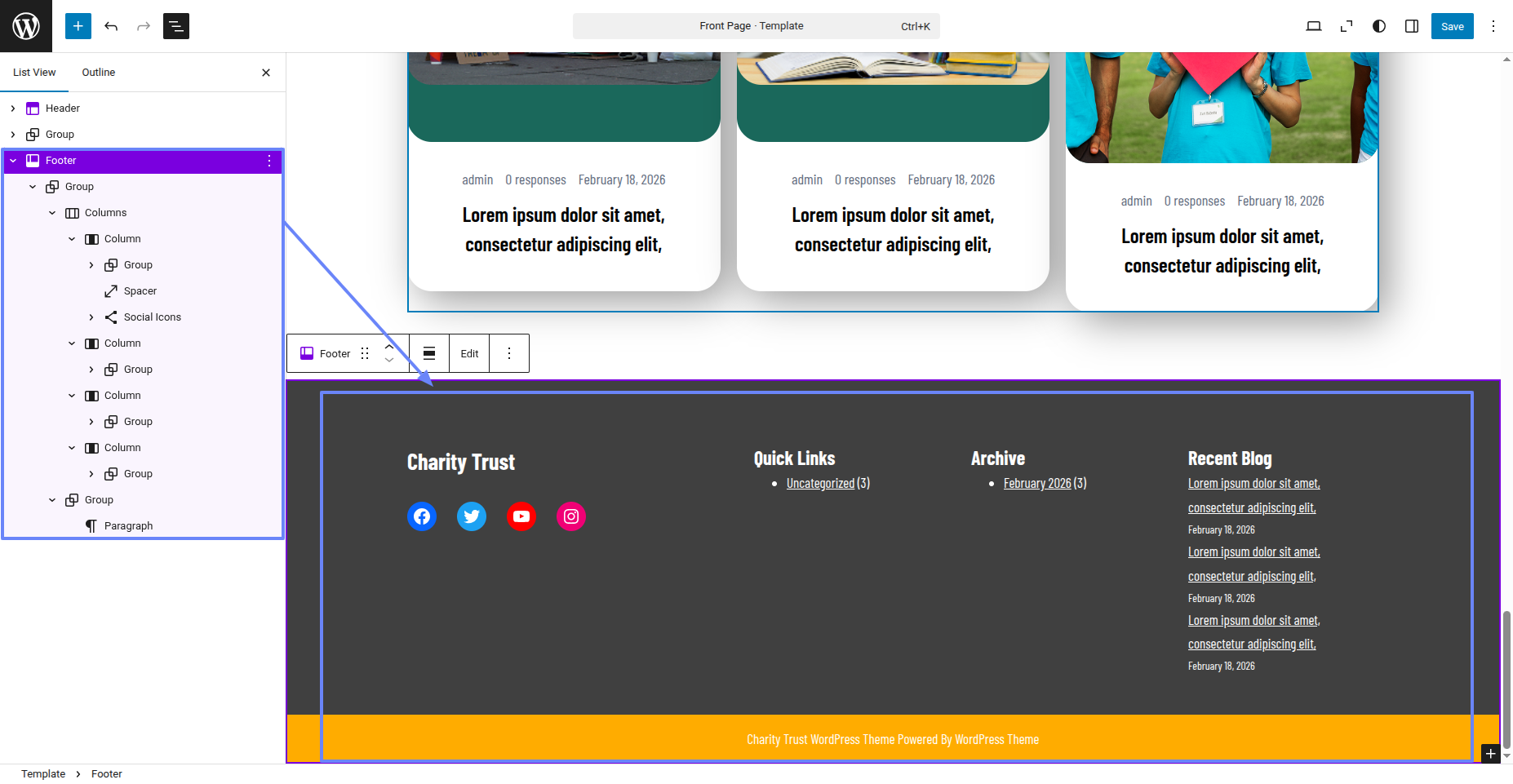
Task: Change footer block alignment in toolbar
Action: pos(429,353)
